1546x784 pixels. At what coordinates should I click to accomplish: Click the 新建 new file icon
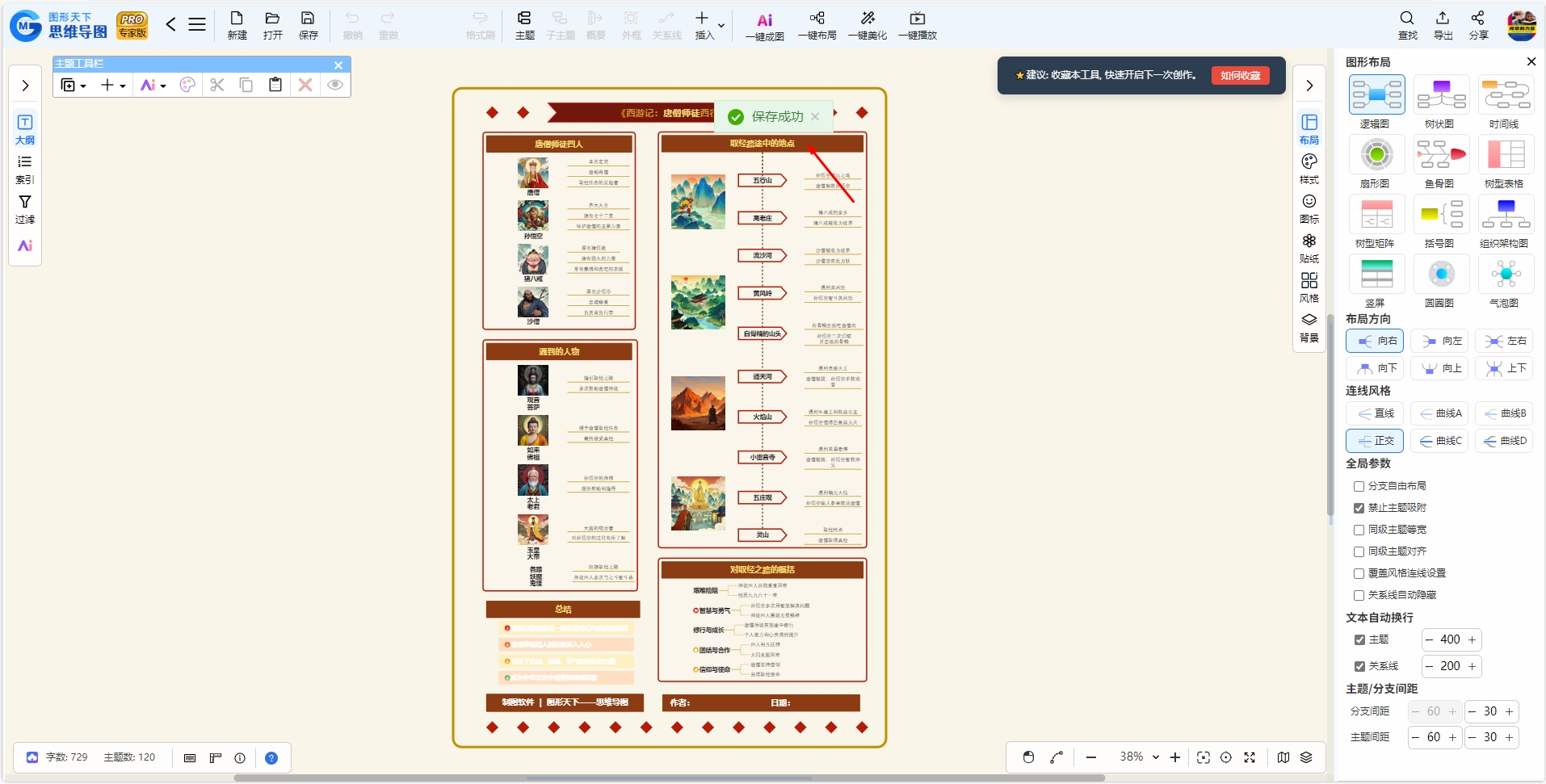(x=237, y=25)
